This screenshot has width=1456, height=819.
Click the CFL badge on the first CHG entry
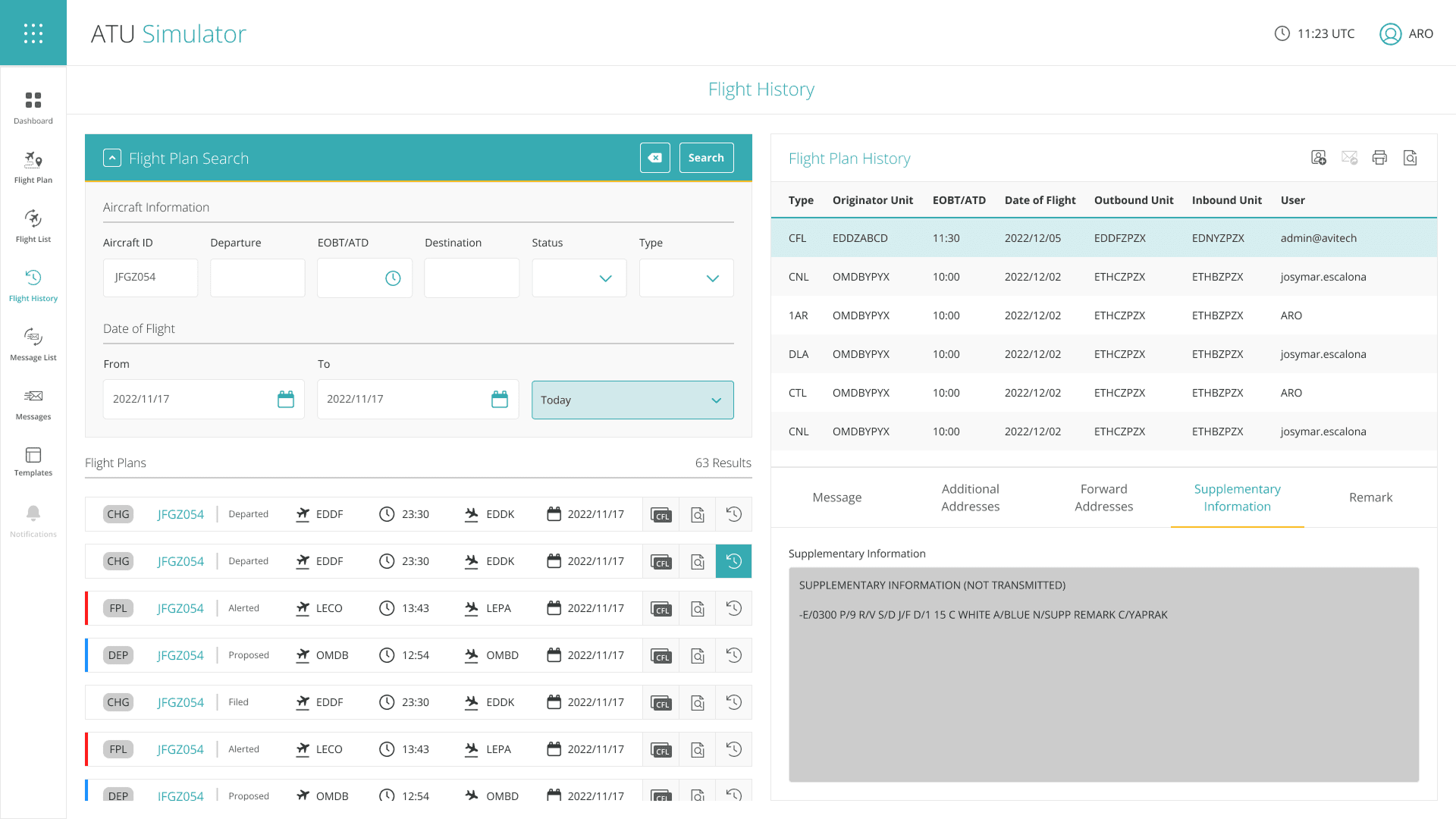[661, 514]
